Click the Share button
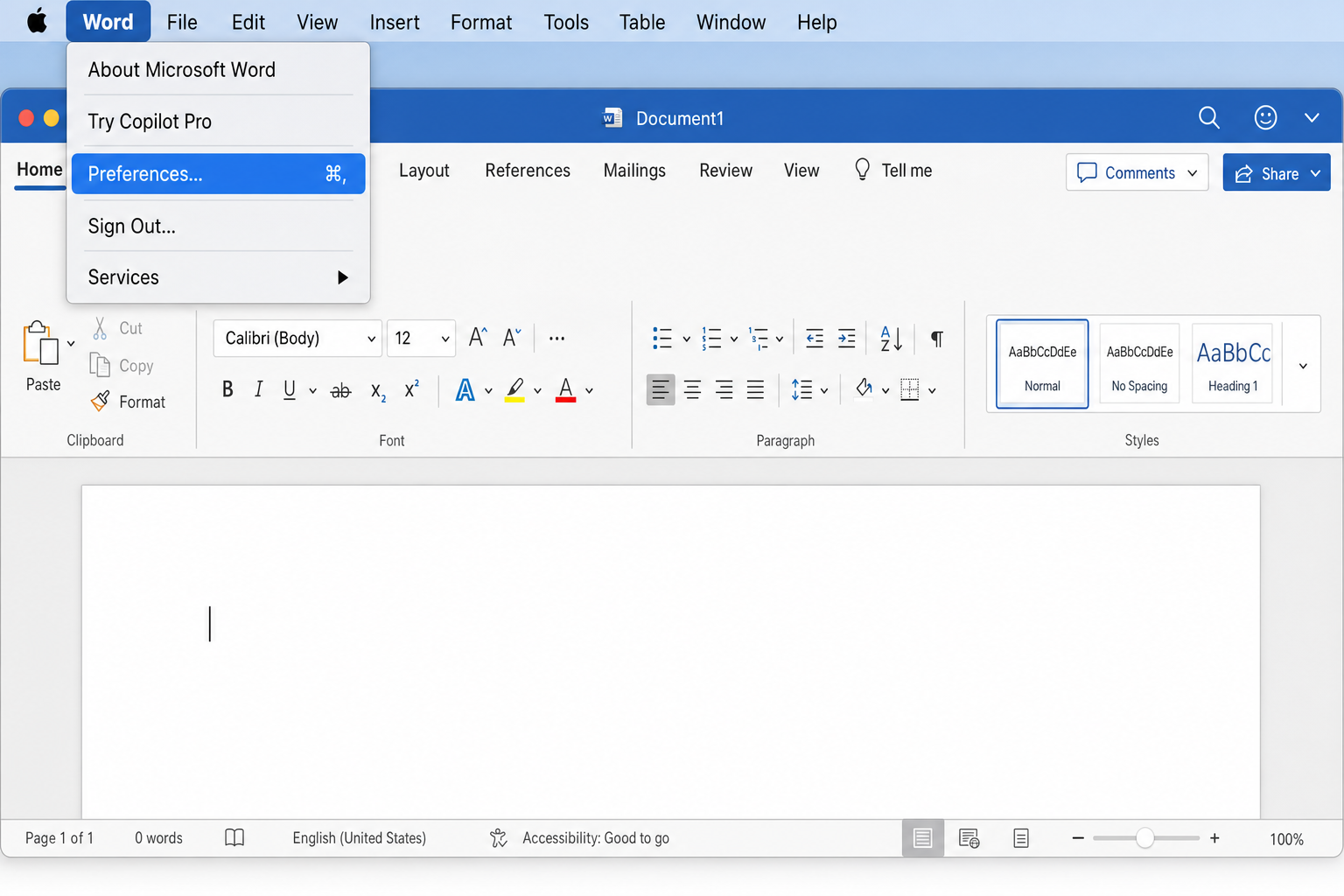1344x896 pixels. 1276,172
